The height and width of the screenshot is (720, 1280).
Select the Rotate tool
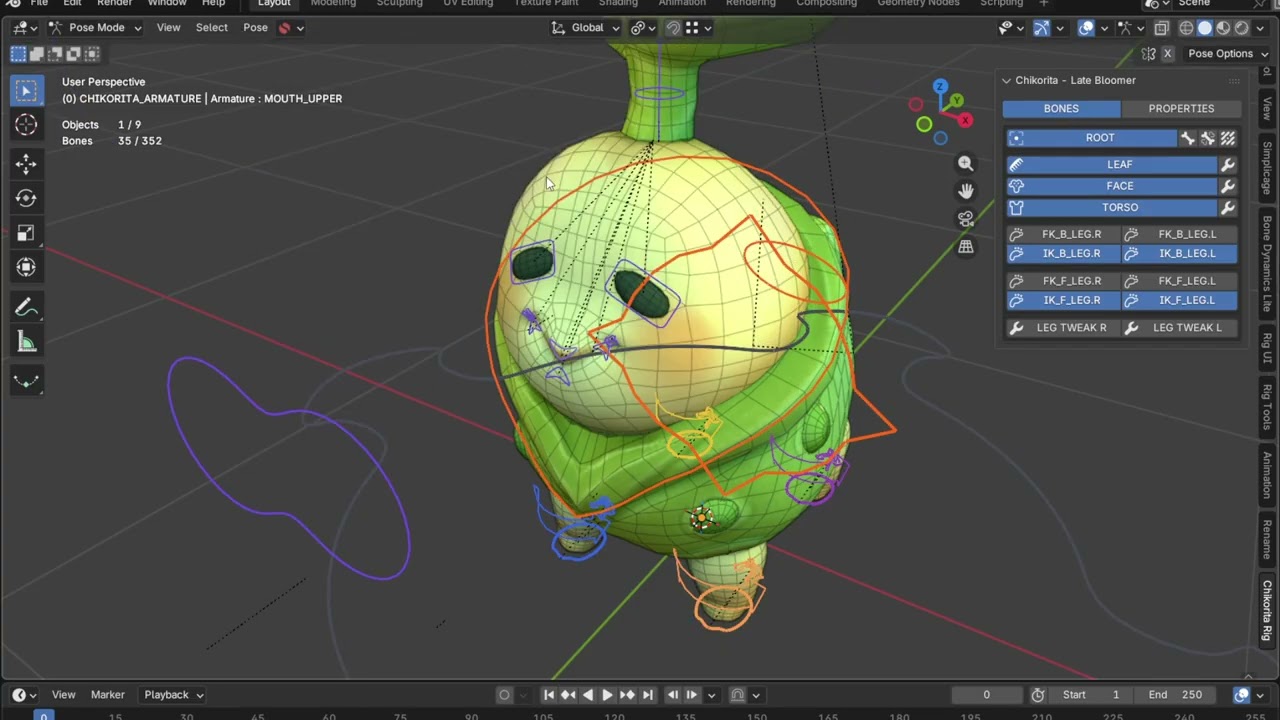pos(26,198)
